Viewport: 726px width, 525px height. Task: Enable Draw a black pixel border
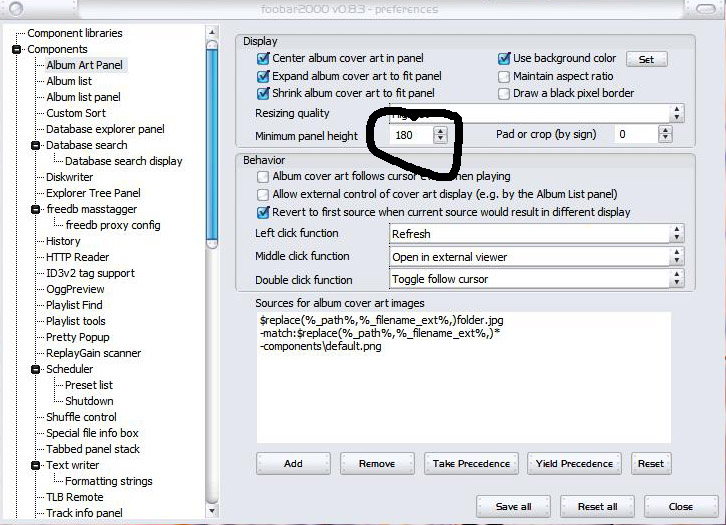coord(504,94)
